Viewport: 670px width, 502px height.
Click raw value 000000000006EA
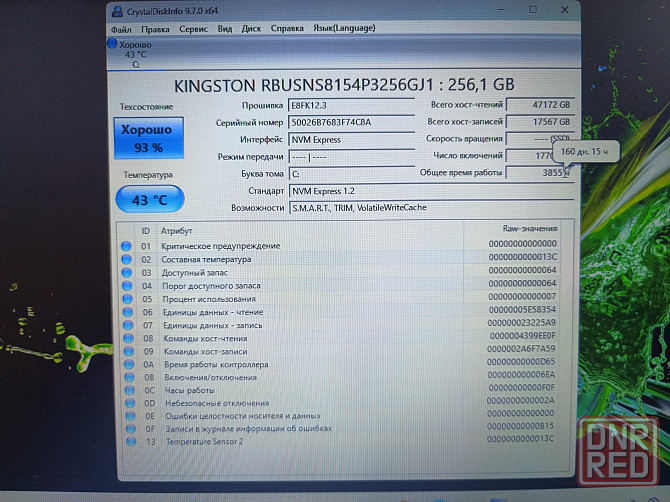pyautogui.click(x=521, y=375)
